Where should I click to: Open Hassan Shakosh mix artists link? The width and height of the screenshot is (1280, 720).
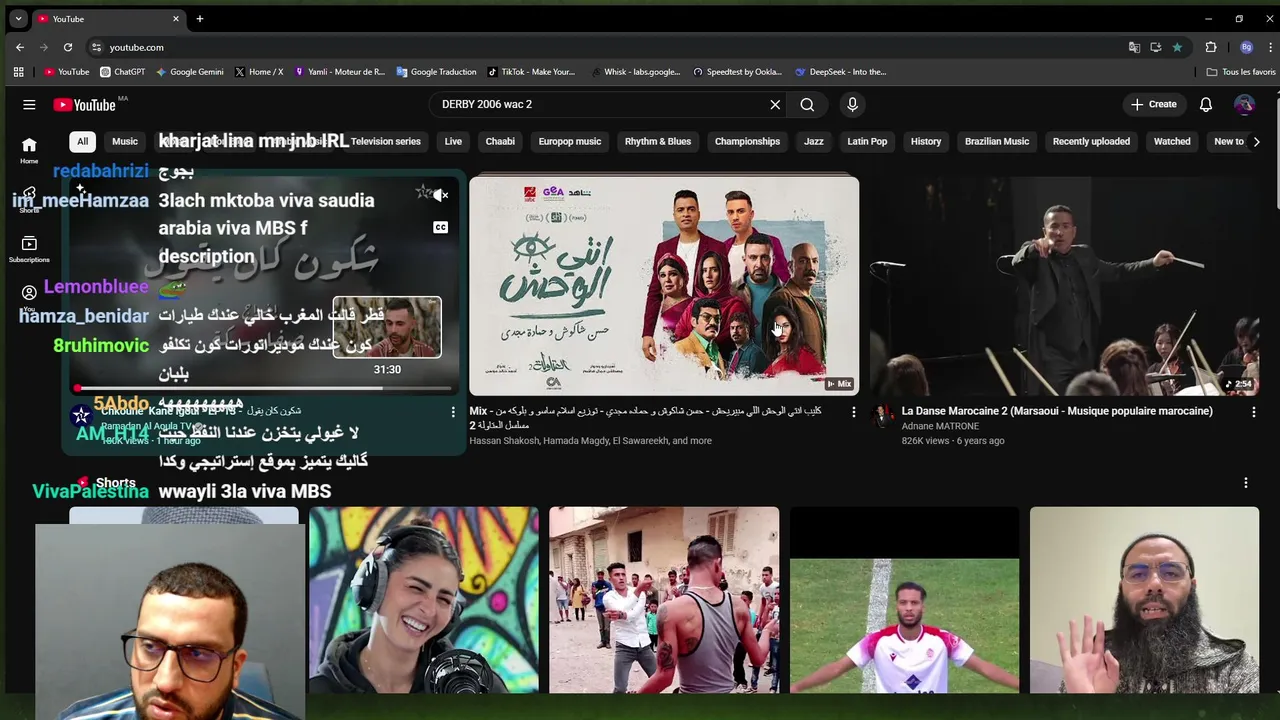[x=590, y=441]
